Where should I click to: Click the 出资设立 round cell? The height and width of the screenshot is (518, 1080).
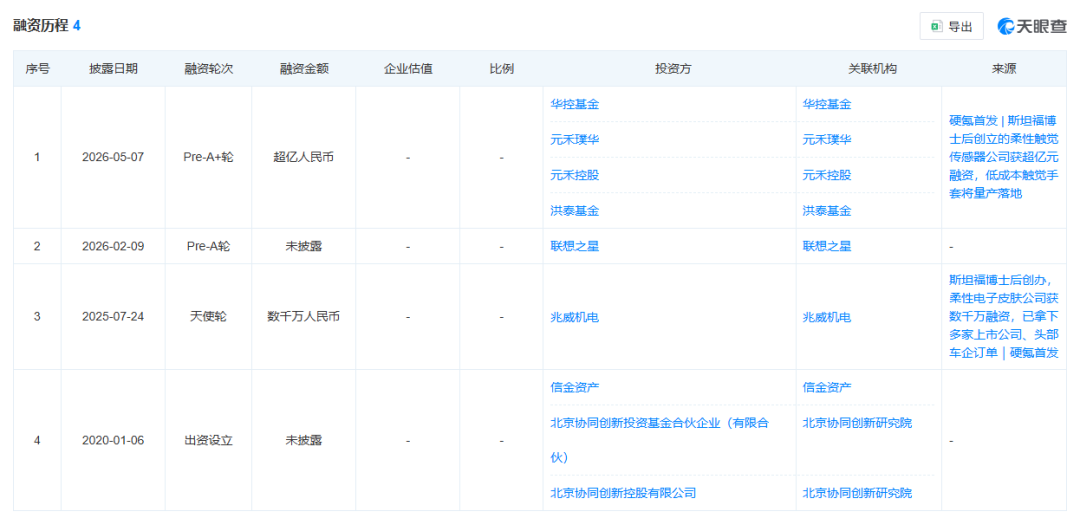209,440
